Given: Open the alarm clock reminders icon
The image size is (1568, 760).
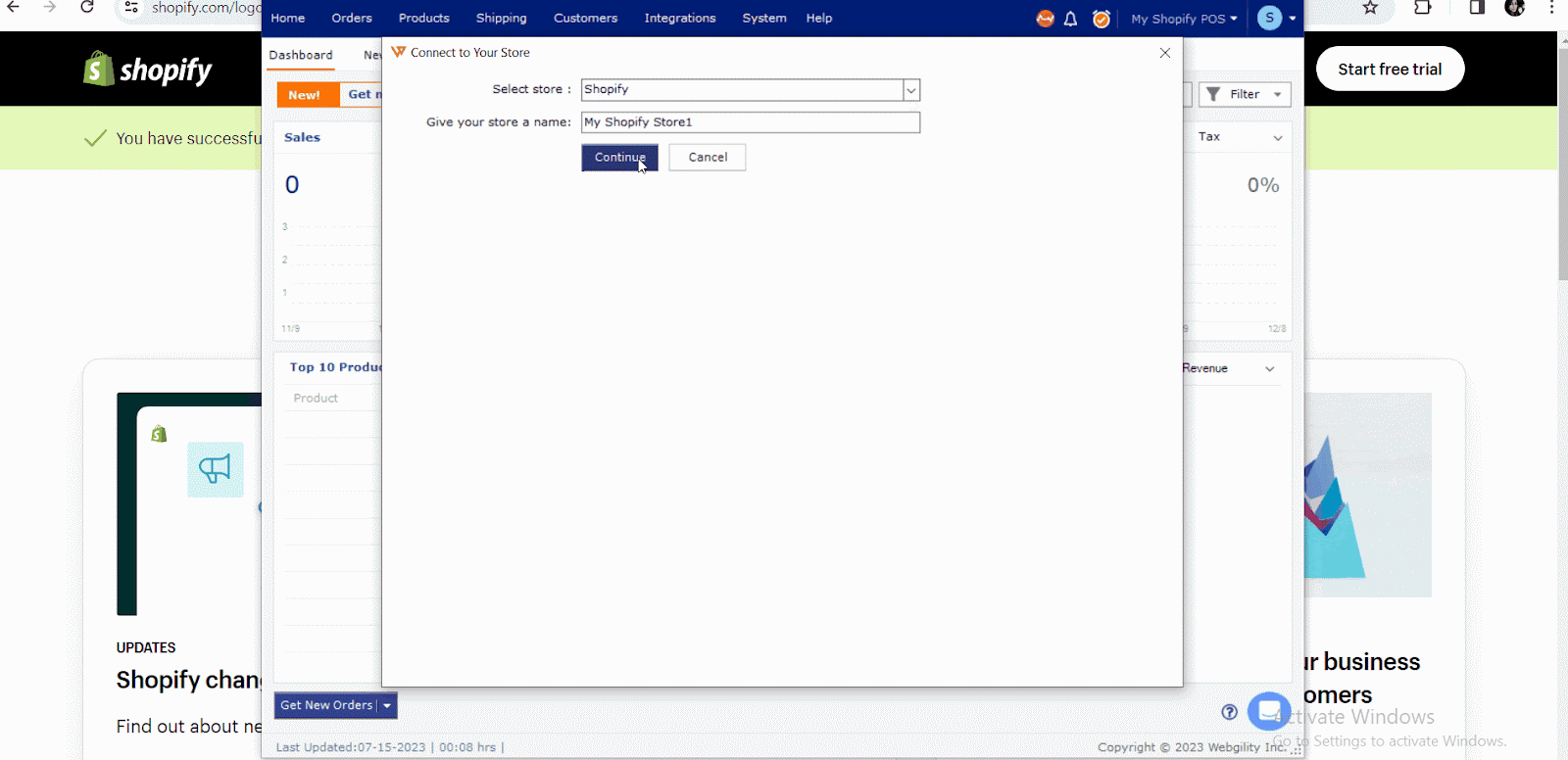Looking at the screenshot, I should click(1102, 19).
